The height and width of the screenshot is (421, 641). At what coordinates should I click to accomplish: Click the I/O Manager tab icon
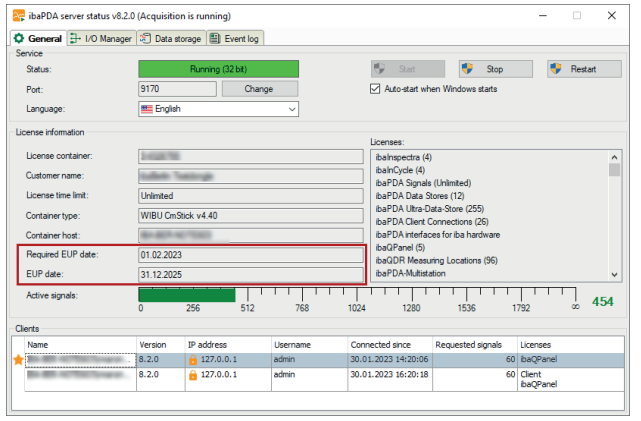point(76,38)
